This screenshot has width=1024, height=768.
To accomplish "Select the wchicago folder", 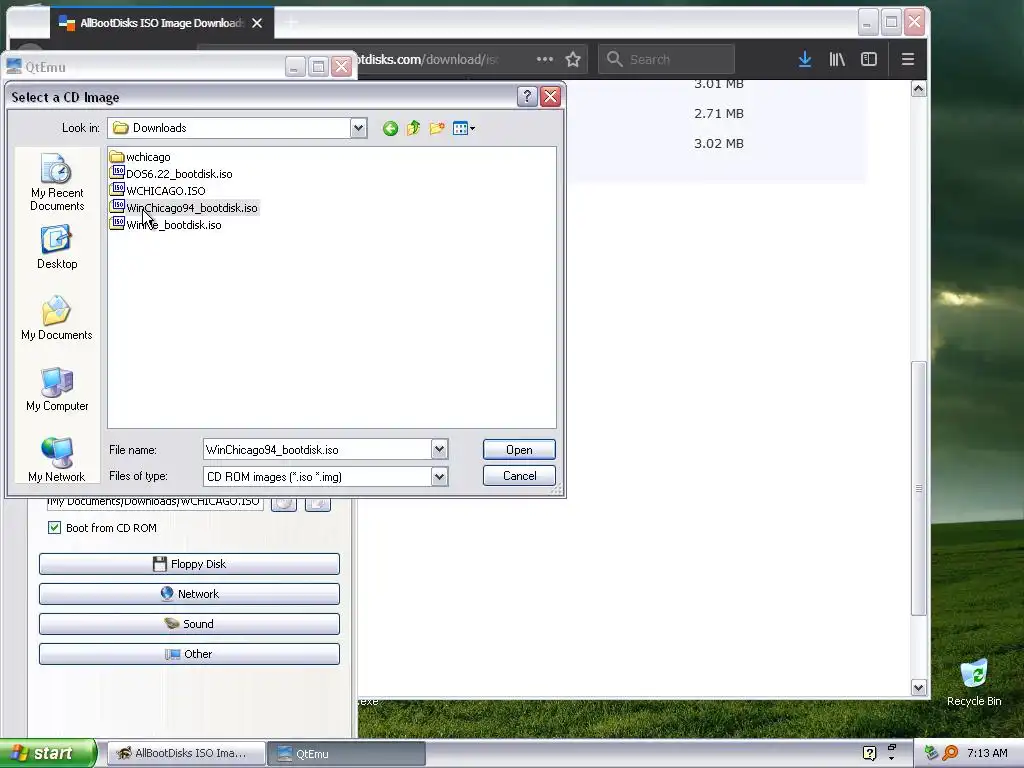I will click(x=140, y=157).
